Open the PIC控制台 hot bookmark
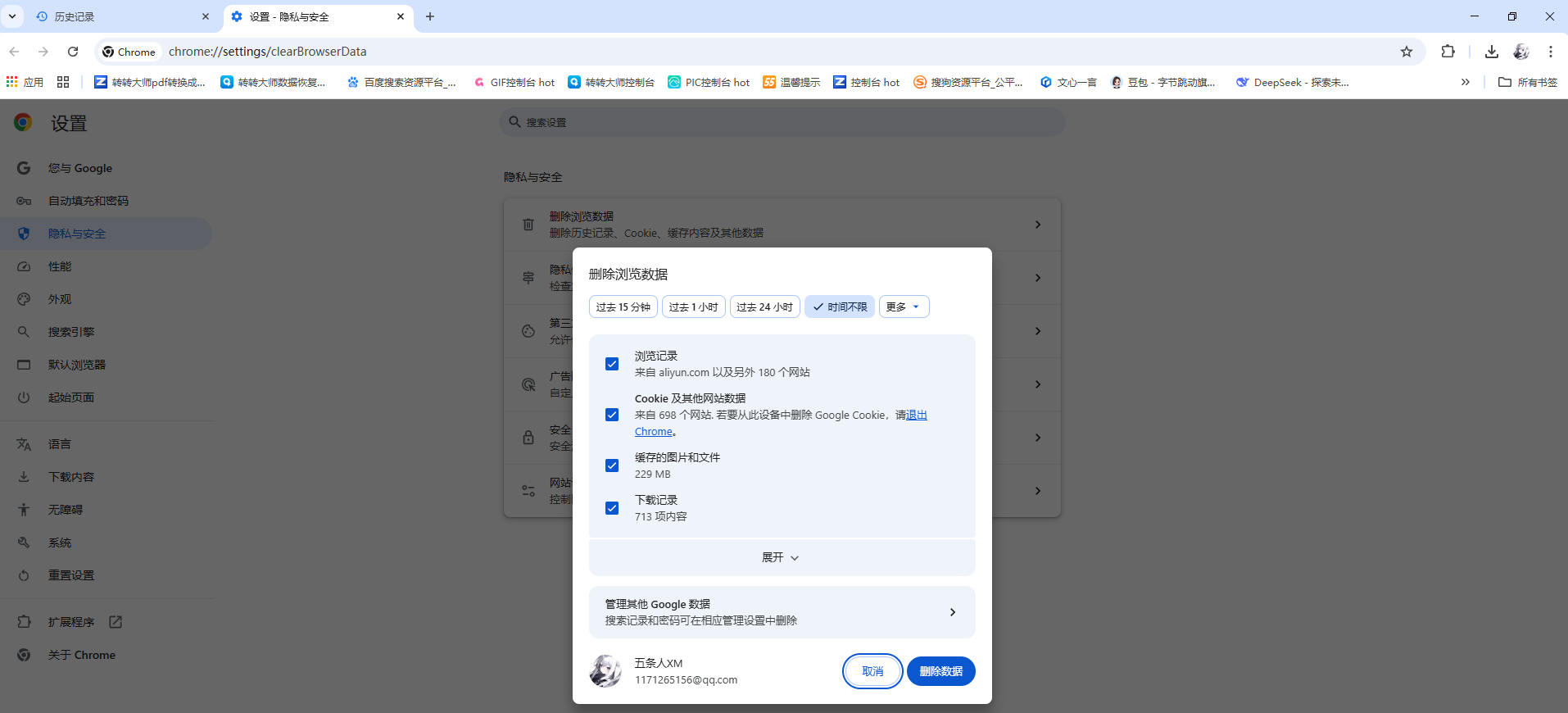Viewport: 1568px width, 713px height. point(709,82)
